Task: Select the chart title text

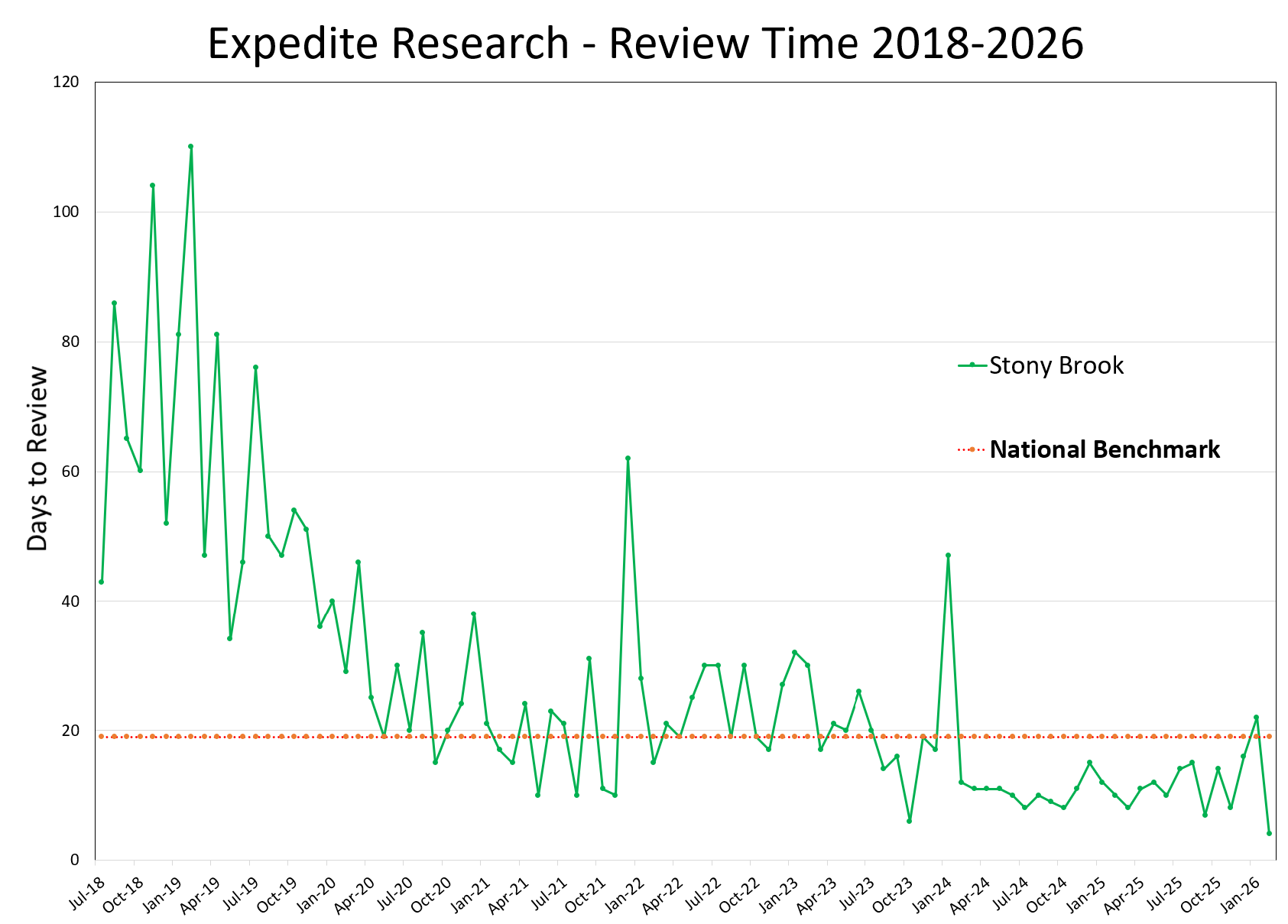Action: tap(644, 44)
